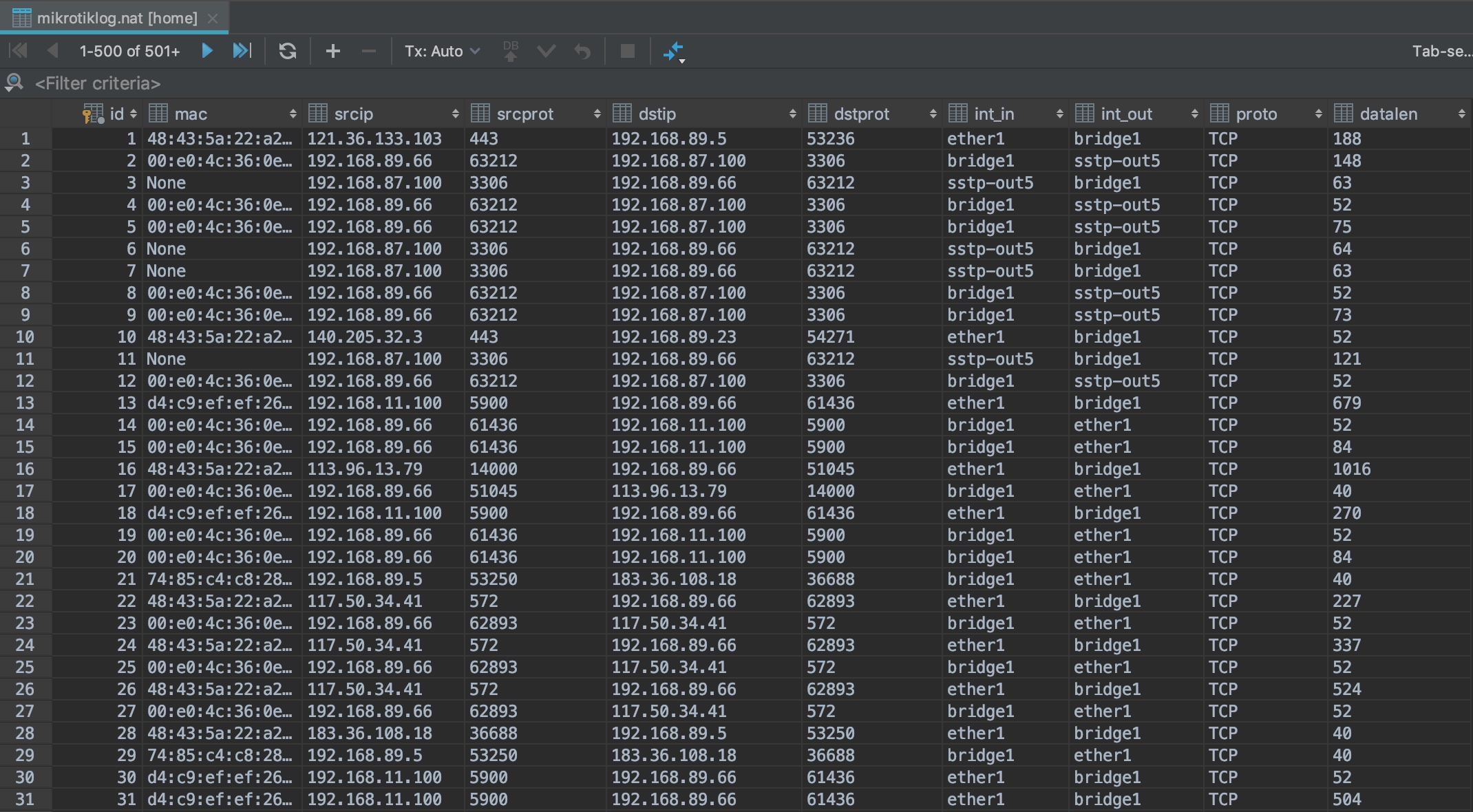
Task: Go to first page of rows
Action: pos(18,51)
